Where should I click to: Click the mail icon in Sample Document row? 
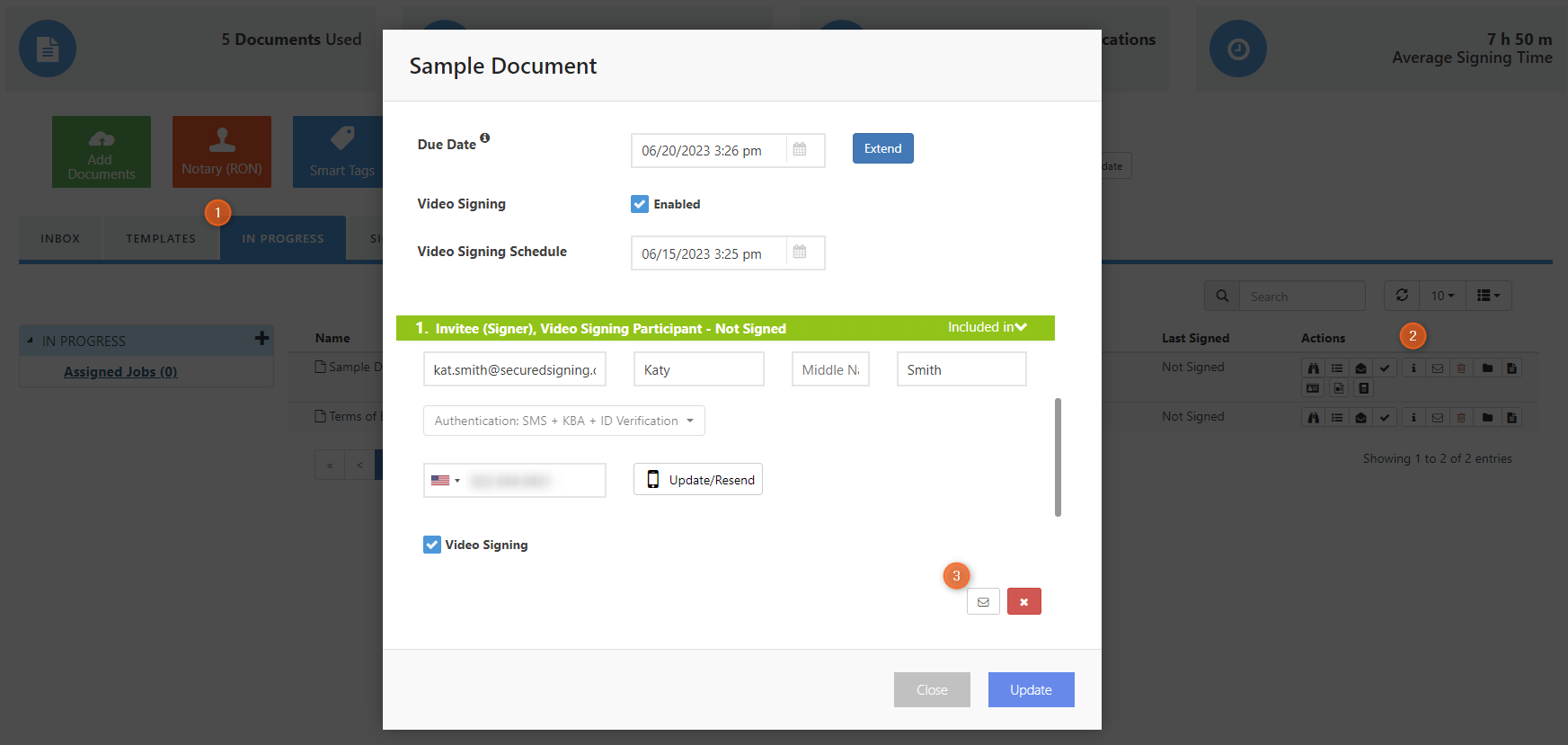click(x=1438, y=368)
